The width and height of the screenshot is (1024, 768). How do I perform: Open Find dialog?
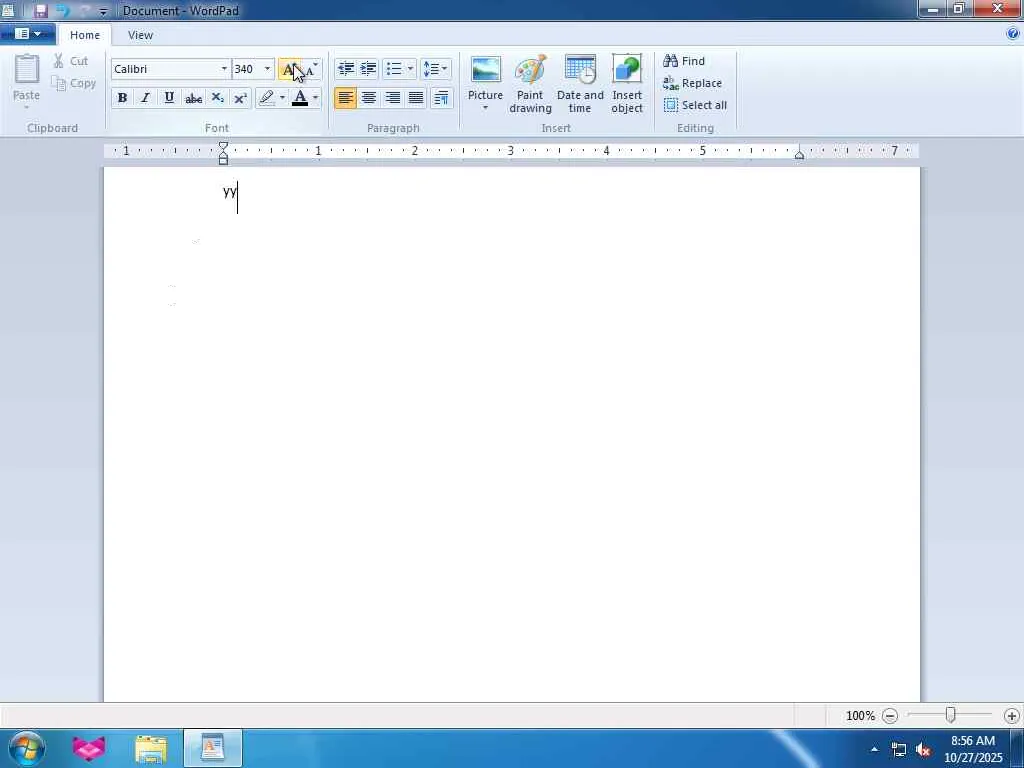(x=684, y=61)
